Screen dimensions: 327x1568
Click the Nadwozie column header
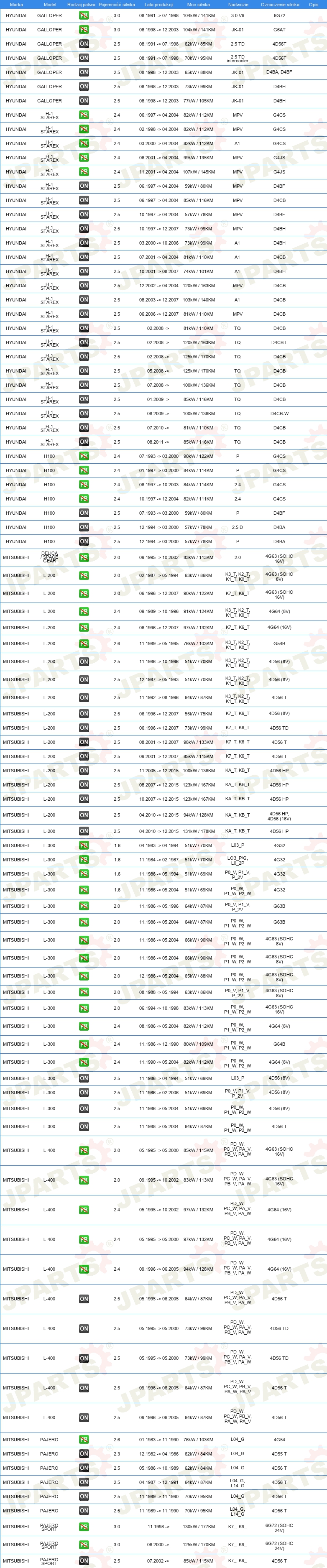(238, 4)
